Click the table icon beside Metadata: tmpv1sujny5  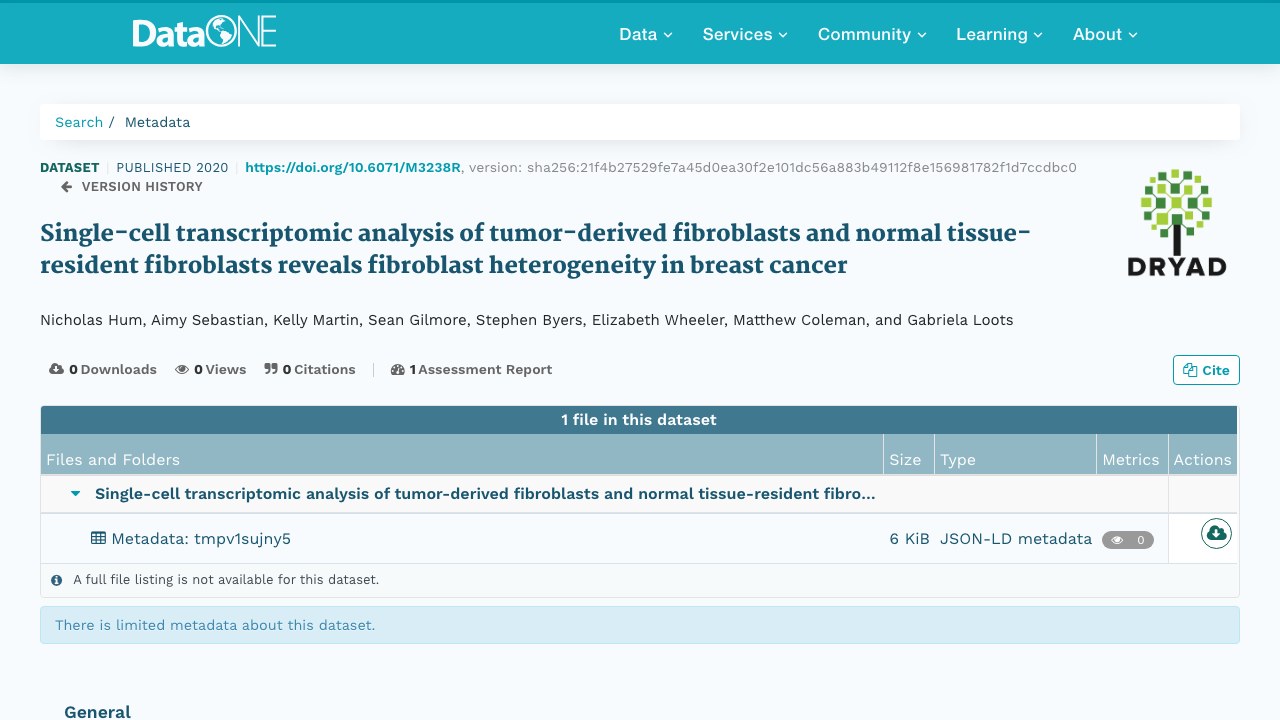click(x=98, y=538)
